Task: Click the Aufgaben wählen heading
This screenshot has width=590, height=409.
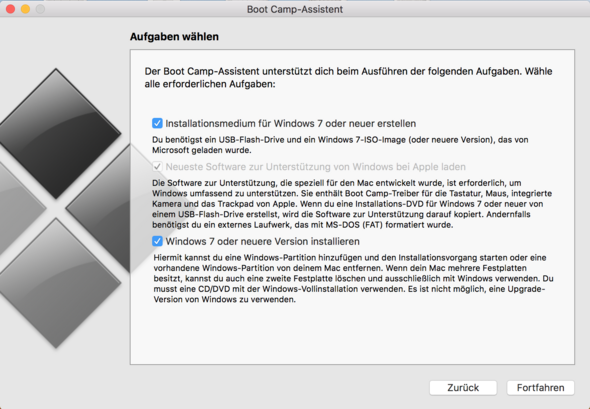Action: click(x=174, y=36)
